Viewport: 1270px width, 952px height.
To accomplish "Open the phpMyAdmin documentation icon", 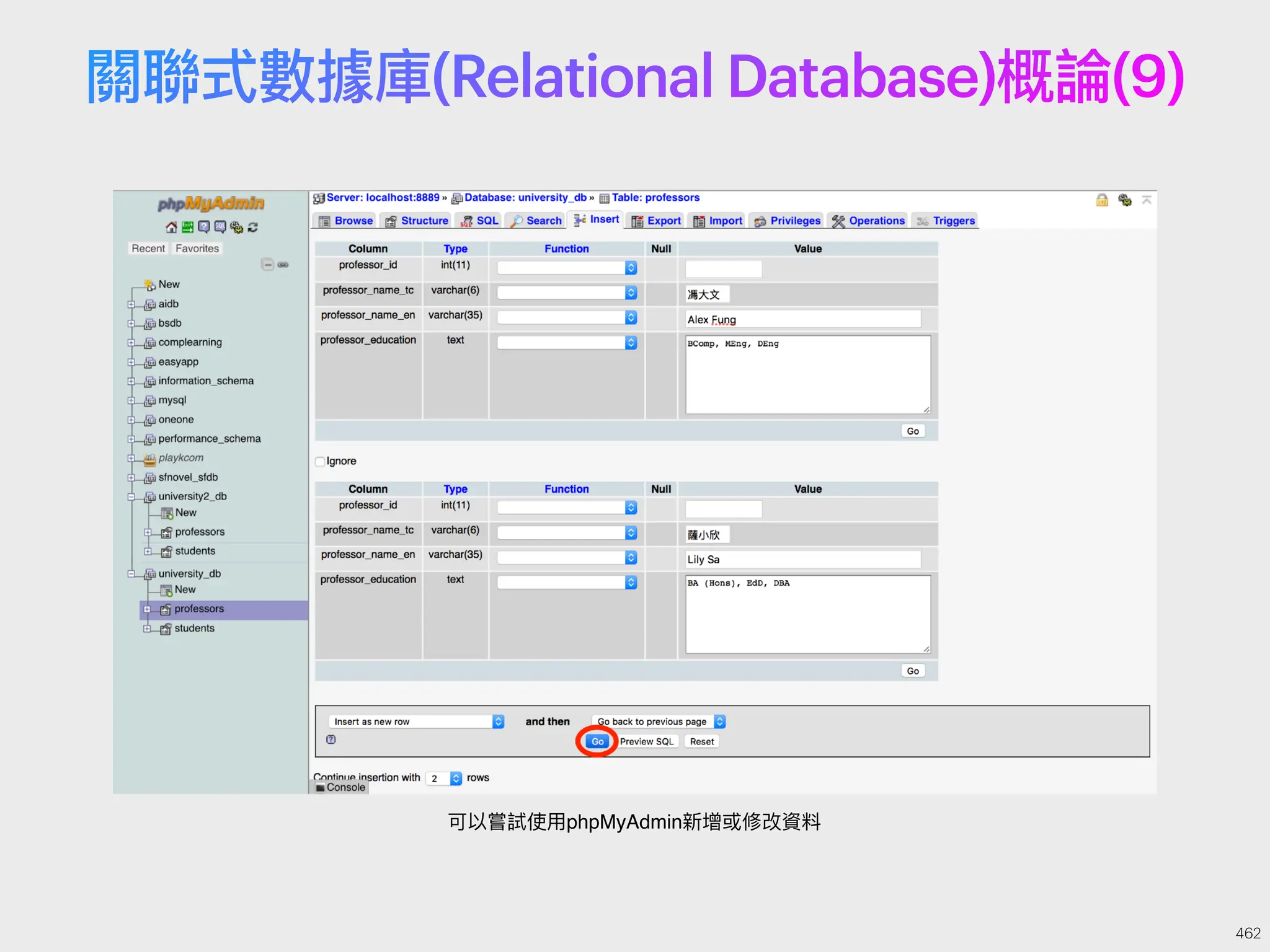I will pyautogui.click(x=204, y=227).
